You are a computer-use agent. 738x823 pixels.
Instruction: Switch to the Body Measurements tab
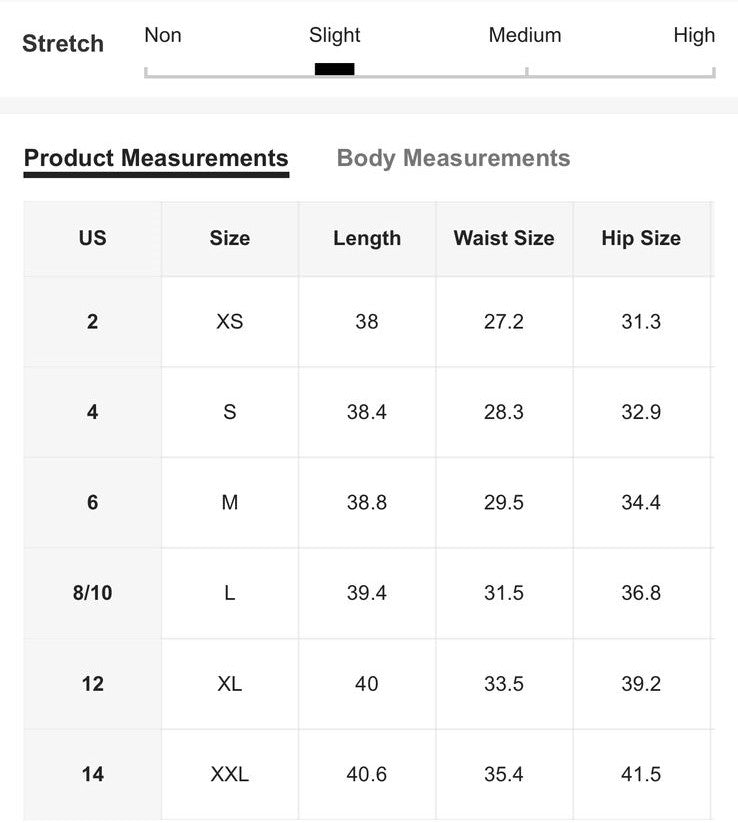click(x=453, y=158)
